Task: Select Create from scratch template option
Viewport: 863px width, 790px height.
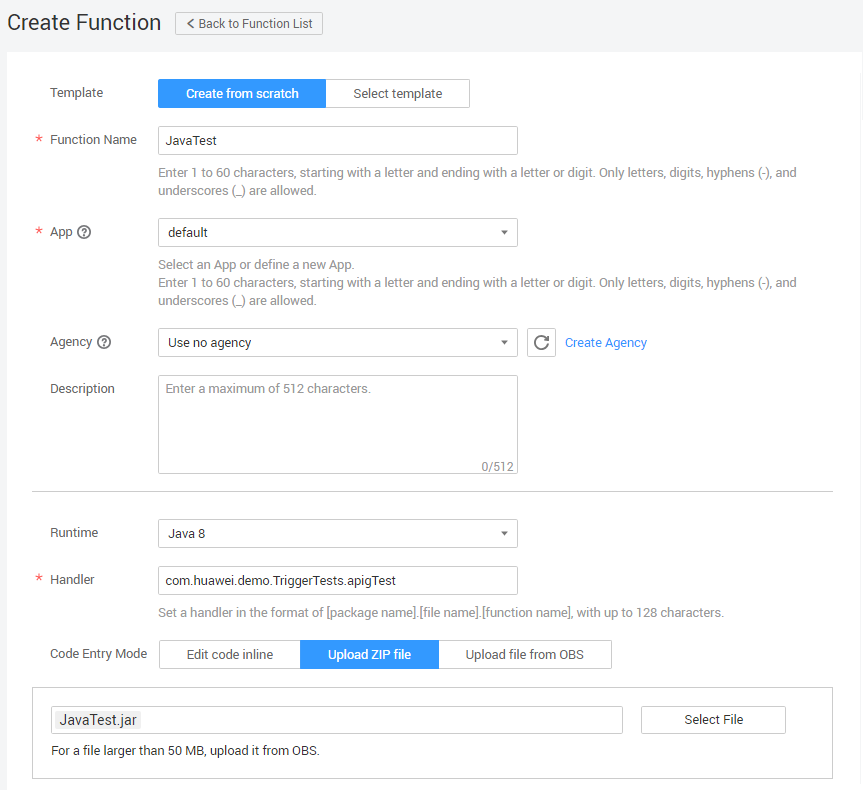Action: 242,93
